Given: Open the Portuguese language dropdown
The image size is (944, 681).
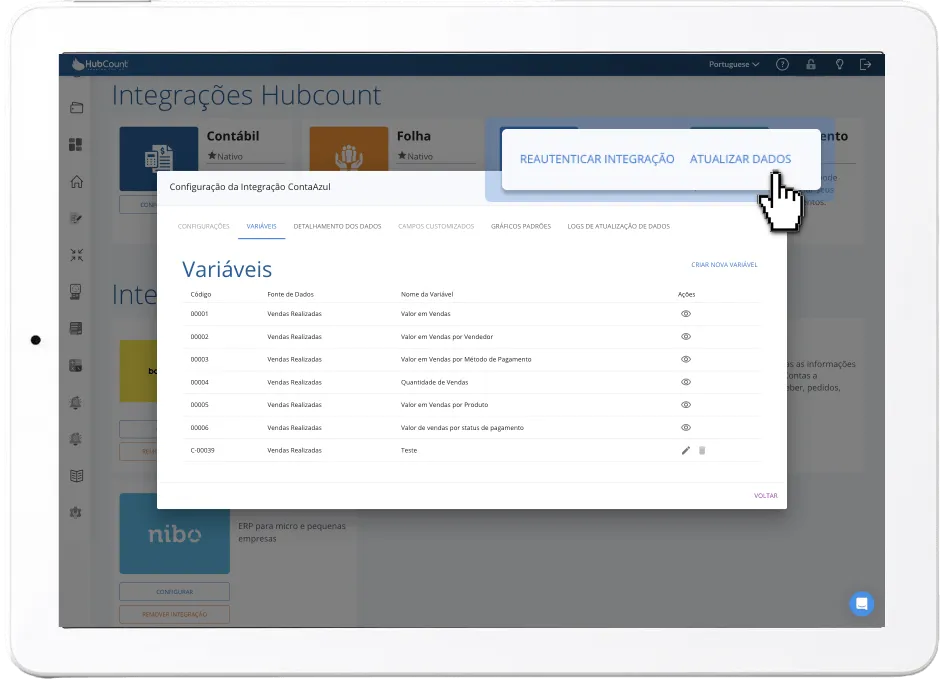Looking at the screenshot, I should pyautogui.click(x=734, y=64).
